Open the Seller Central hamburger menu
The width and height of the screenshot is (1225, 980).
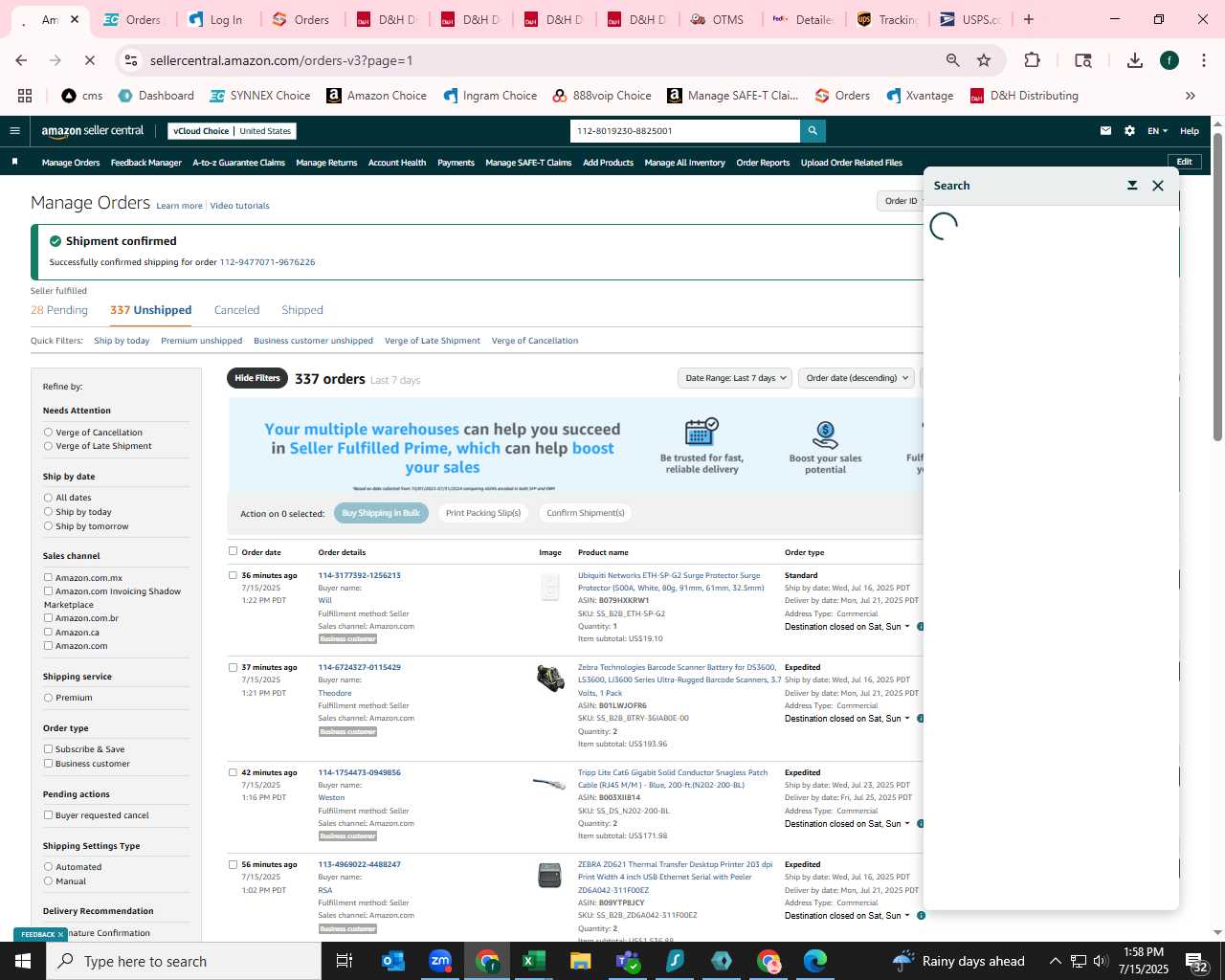point(14,131)
